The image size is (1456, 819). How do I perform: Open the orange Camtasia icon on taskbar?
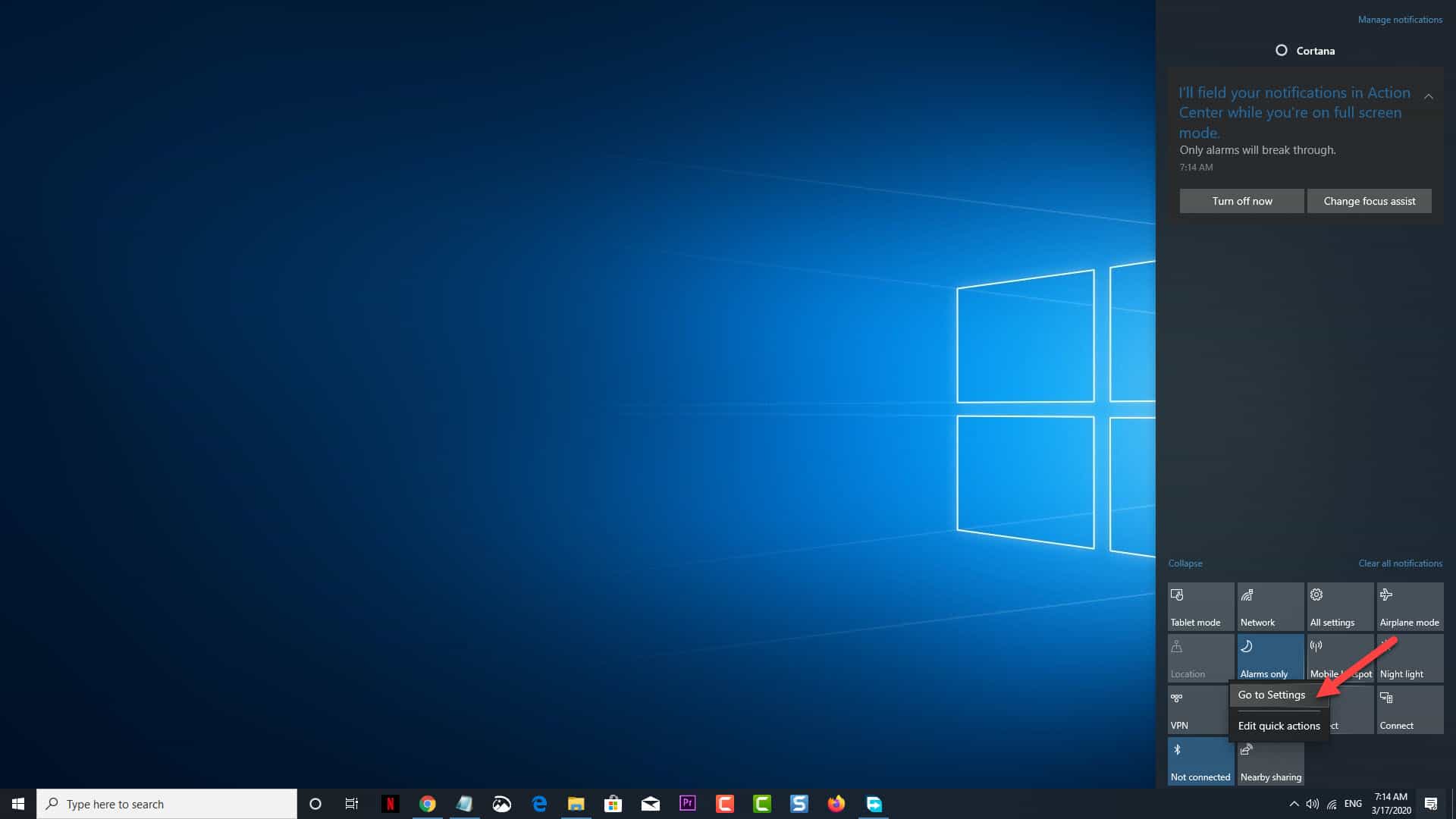pyautogui.click(x=725, y=804)
